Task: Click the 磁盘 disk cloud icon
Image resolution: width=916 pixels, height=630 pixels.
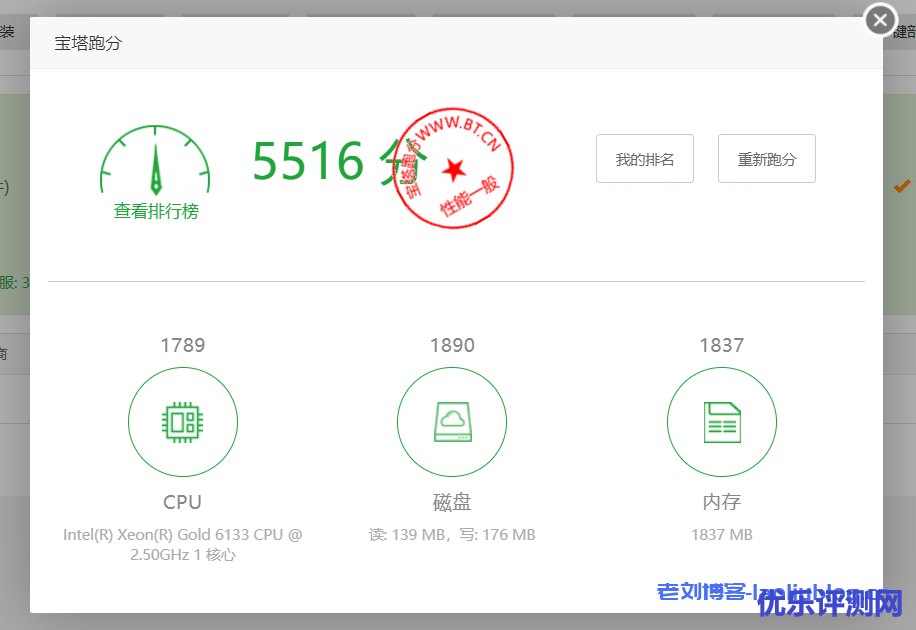Action: pyautogui.click(x=452, y=422)
